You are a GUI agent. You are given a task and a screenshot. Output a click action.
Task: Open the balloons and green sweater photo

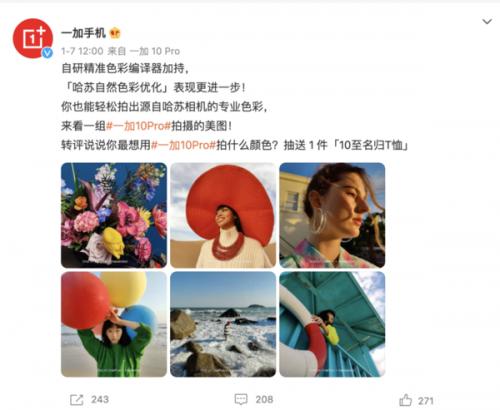[x=114, y=324]
